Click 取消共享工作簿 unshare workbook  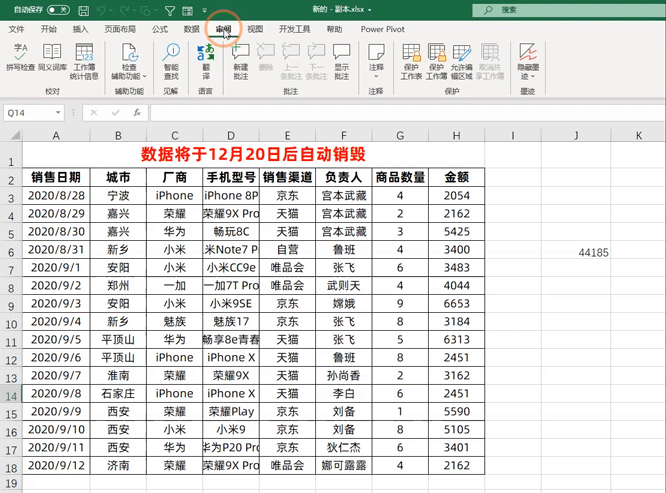[x=490, y=61]
